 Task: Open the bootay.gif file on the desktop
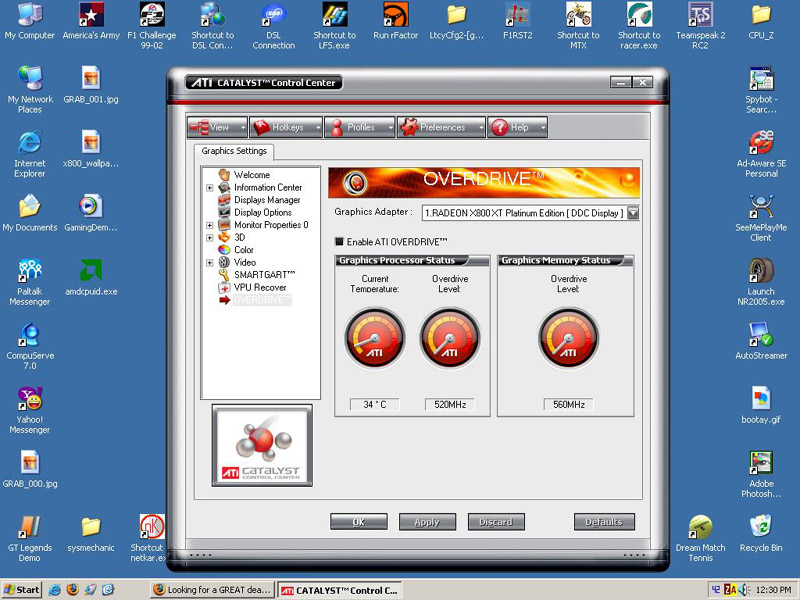(x=761, y=405)
